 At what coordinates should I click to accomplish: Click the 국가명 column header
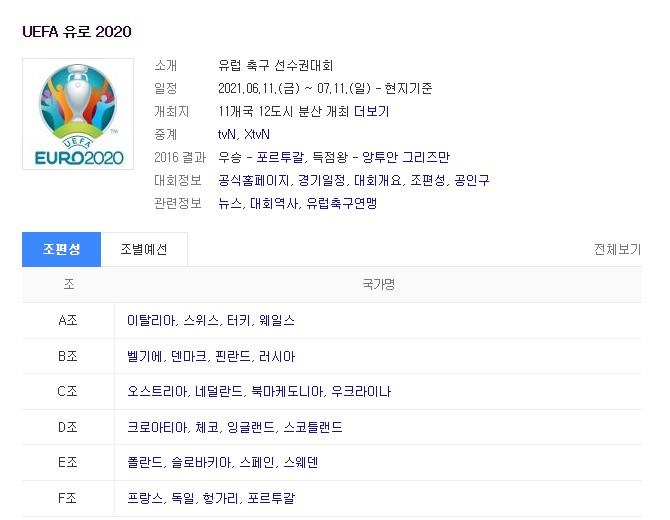point(378,285)
